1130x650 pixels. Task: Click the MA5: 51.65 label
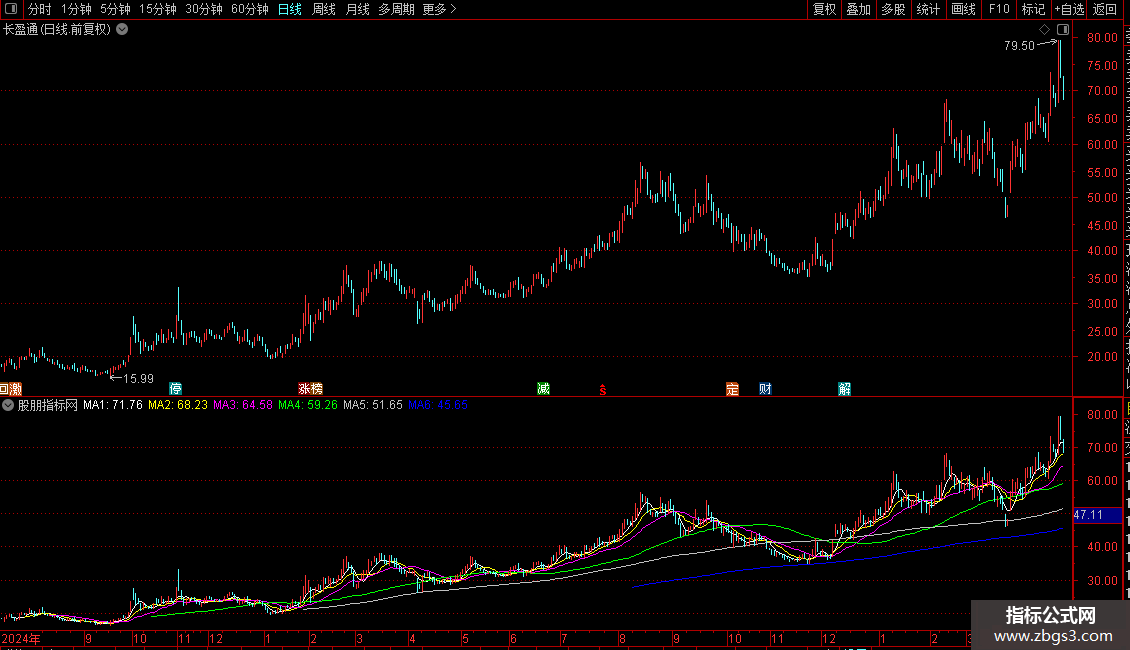tap(373, 405)
